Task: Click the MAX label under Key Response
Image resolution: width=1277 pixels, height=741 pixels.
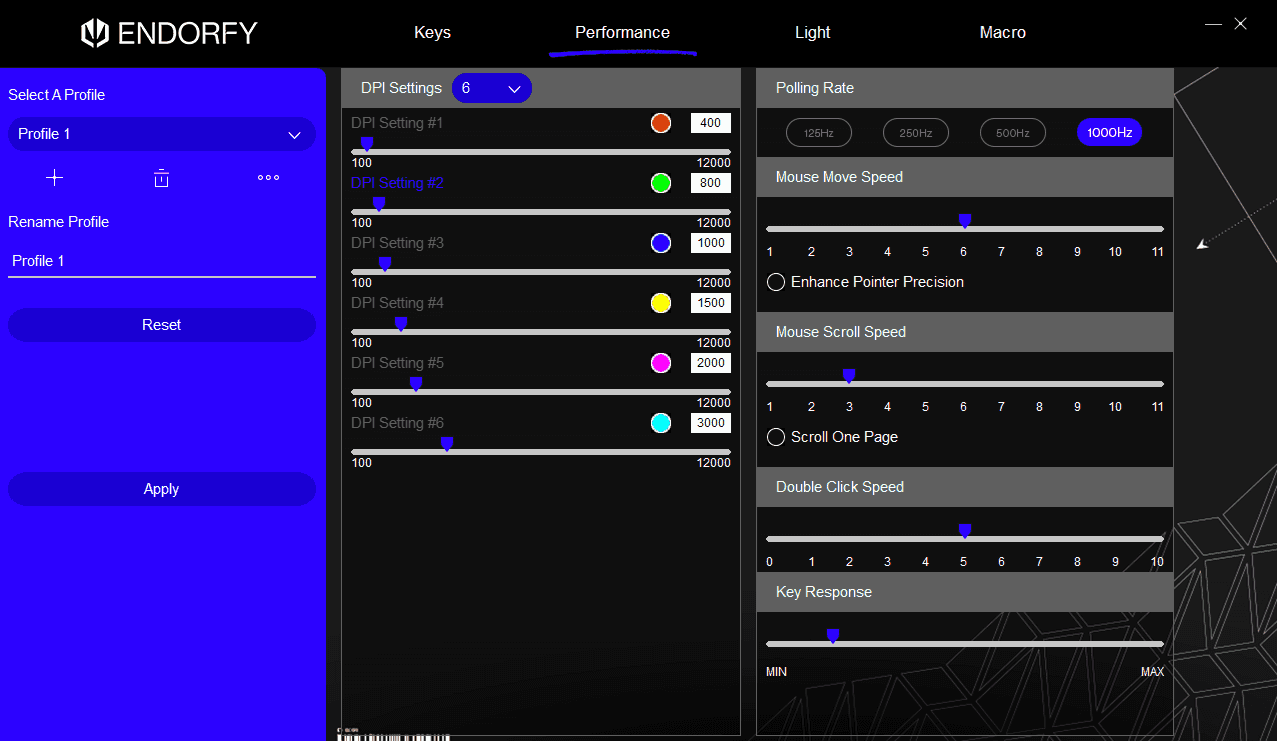Action: click(1152, 672)
